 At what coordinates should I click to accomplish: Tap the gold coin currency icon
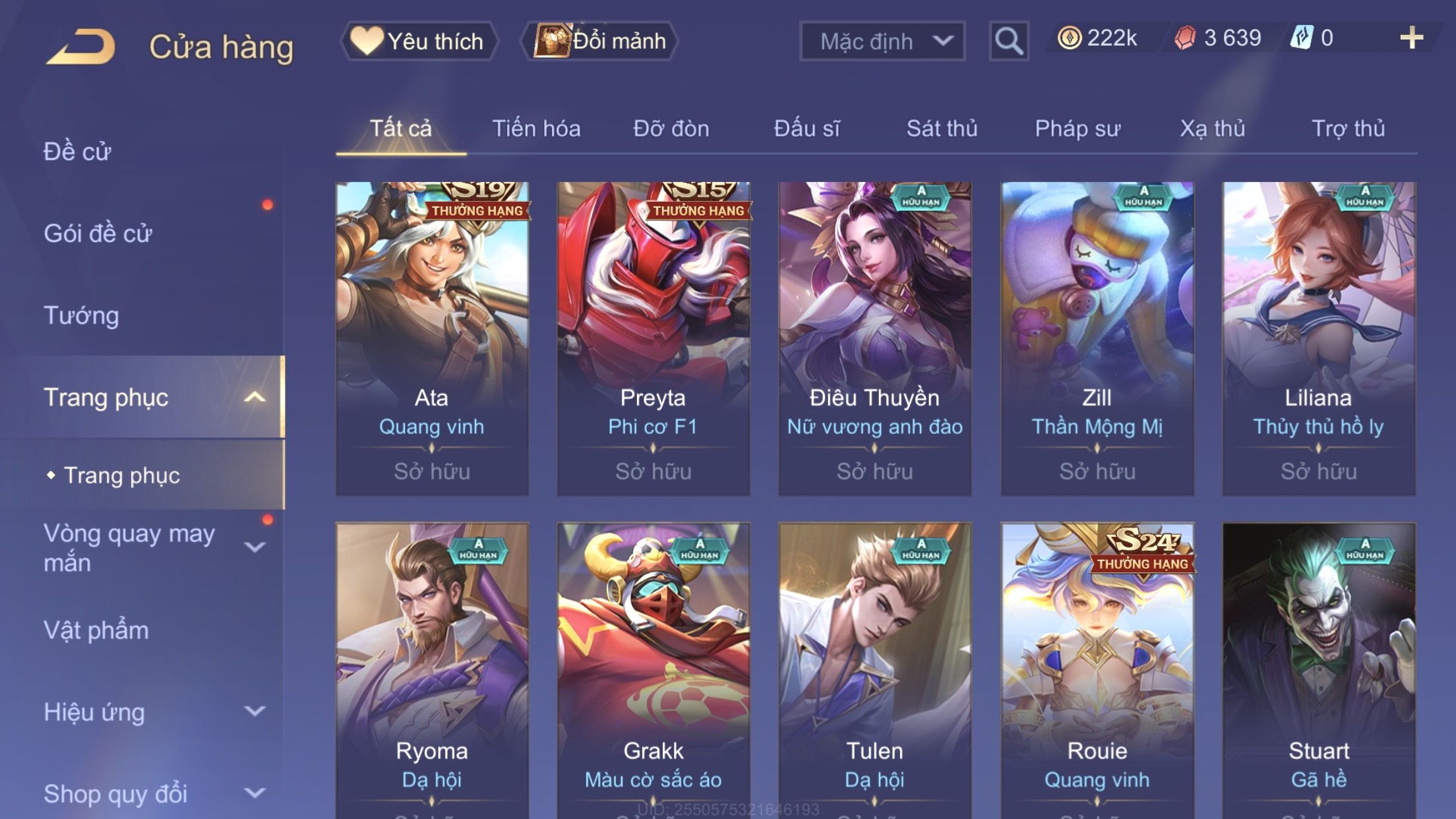click(1069, 38)
